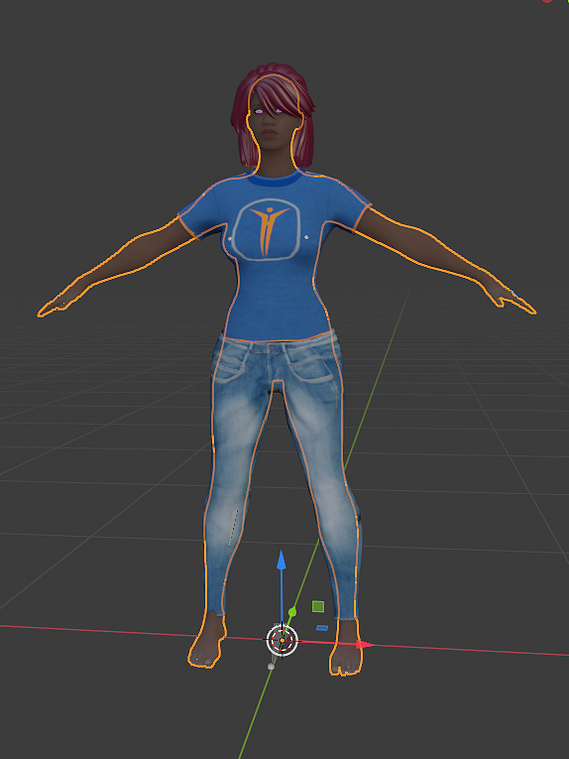Click the blue Z-axis move gizmo arrow
Image resolution: width=569 pixels, height=759 pixels.
[x=281, y=560]
